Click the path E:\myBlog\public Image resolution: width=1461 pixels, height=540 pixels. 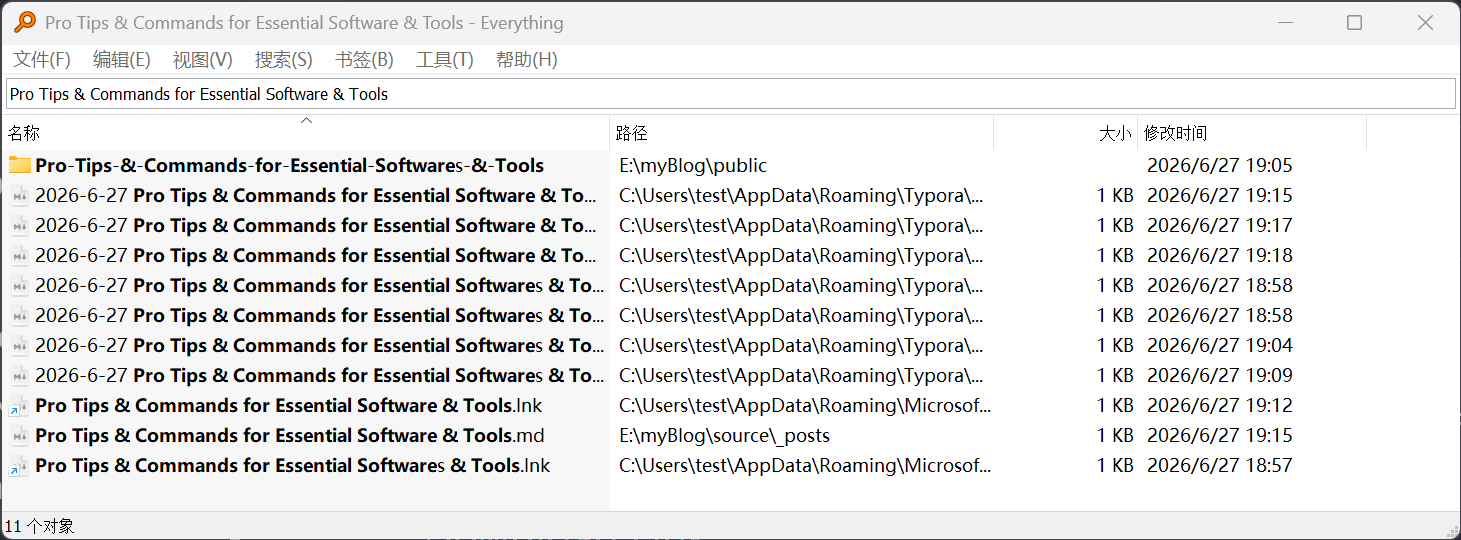(x=693, y=165)
